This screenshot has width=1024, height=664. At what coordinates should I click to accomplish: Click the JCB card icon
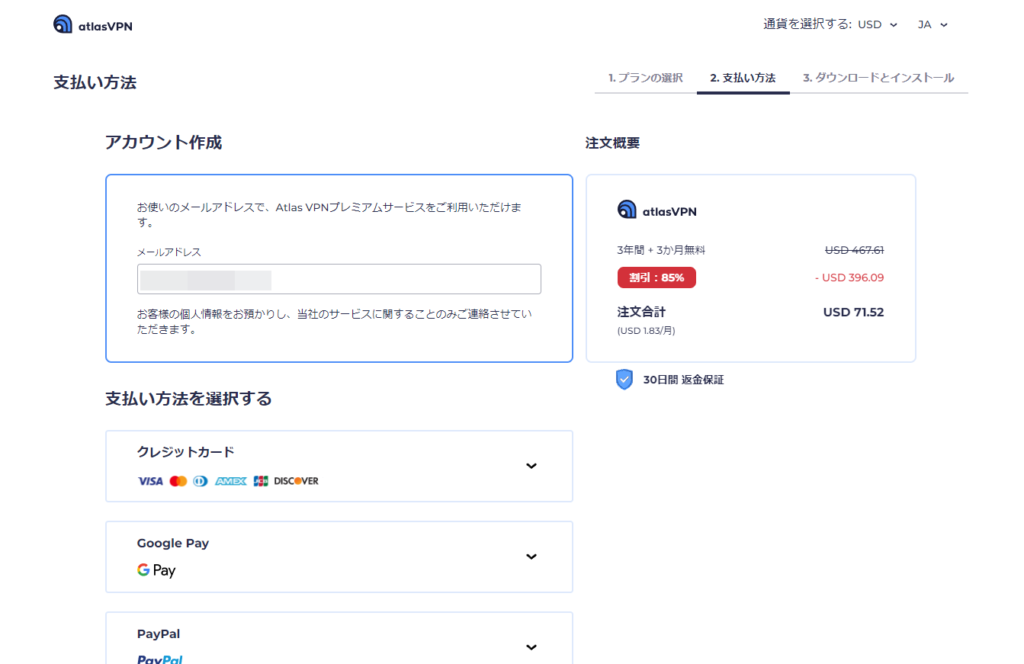coord(261,481)
